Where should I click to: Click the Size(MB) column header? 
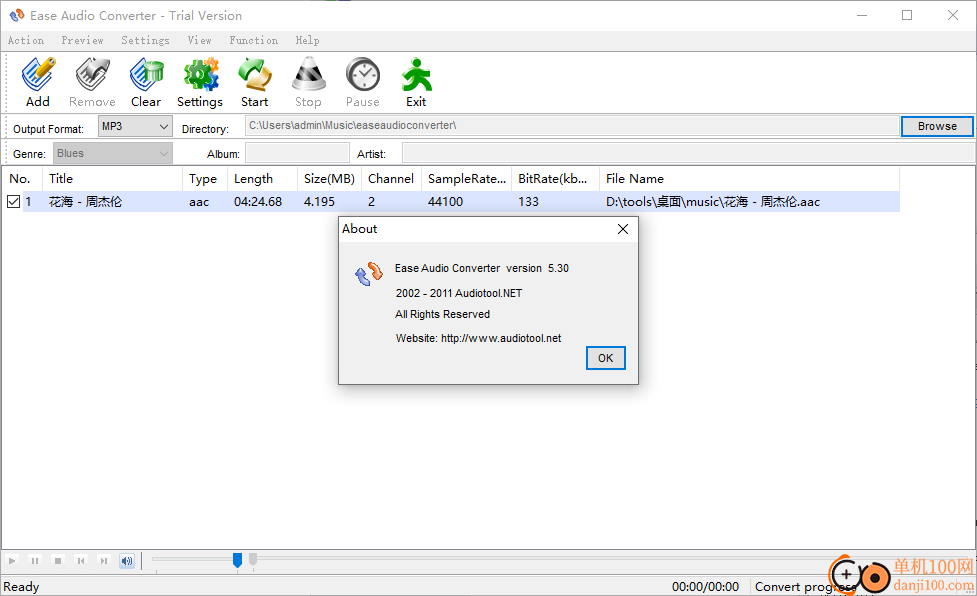coord(330,179)
